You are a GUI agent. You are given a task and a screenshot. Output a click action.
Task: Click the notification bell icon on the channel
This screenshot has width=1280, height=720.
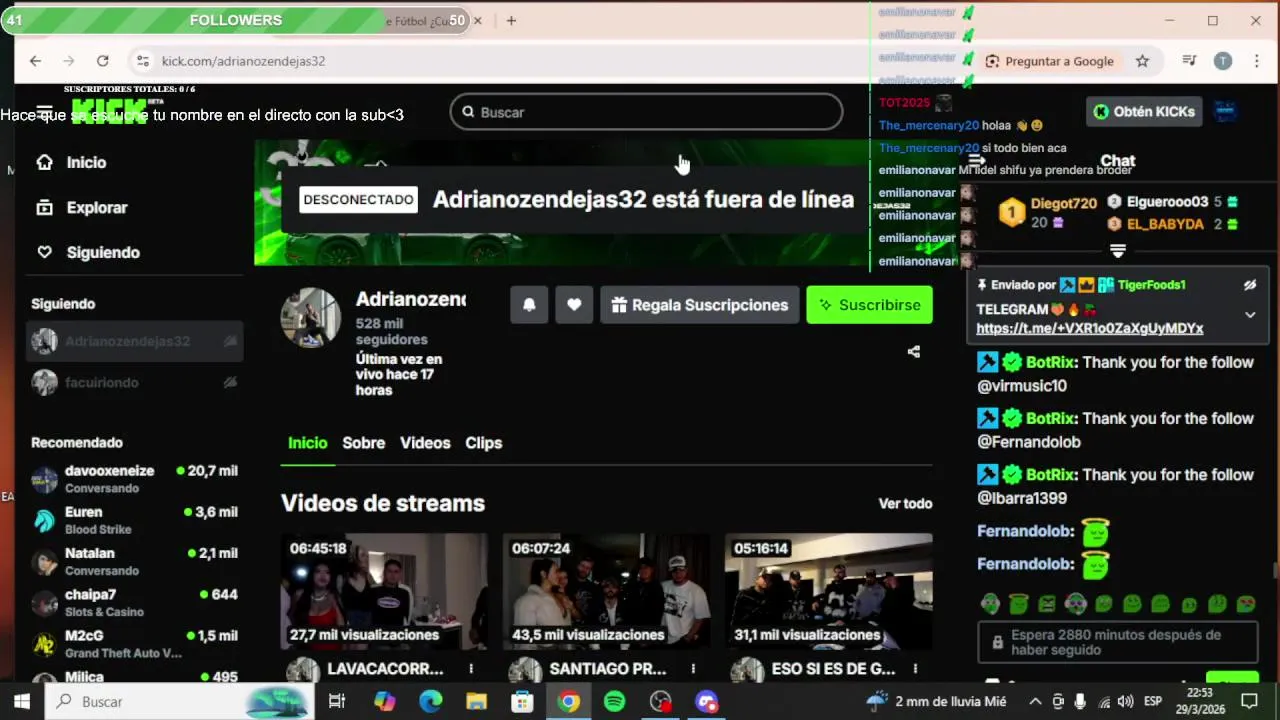pos(529,305)
